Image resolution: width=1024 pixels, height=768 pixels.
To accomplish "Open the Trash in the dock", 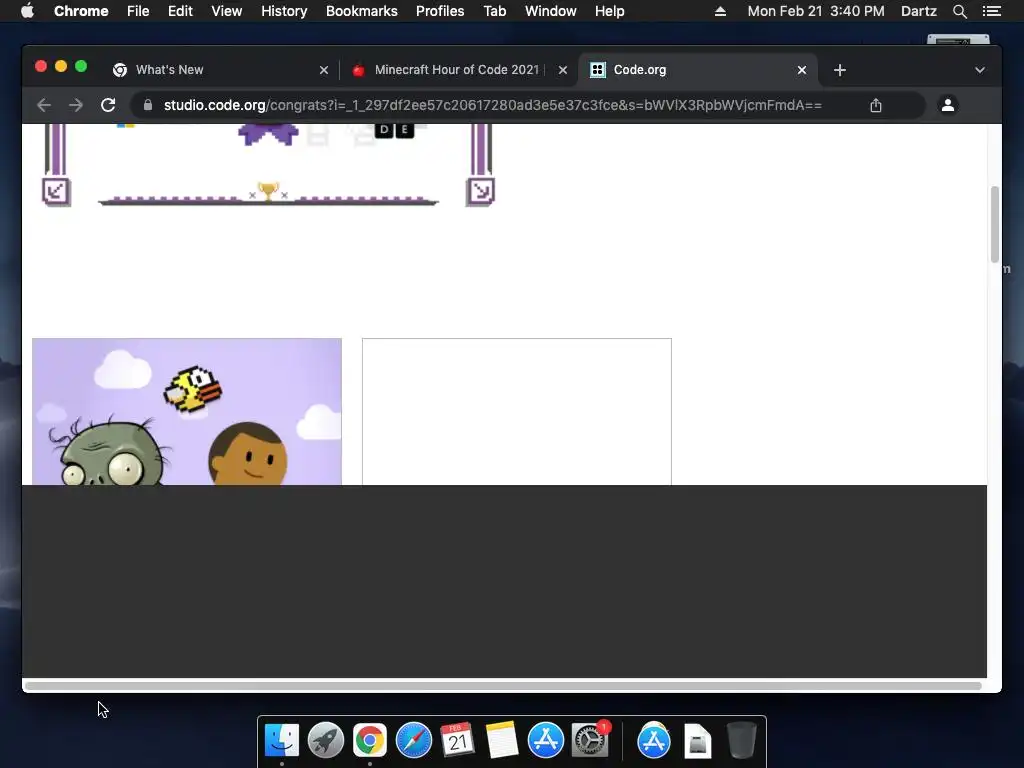I will (741, 740).
